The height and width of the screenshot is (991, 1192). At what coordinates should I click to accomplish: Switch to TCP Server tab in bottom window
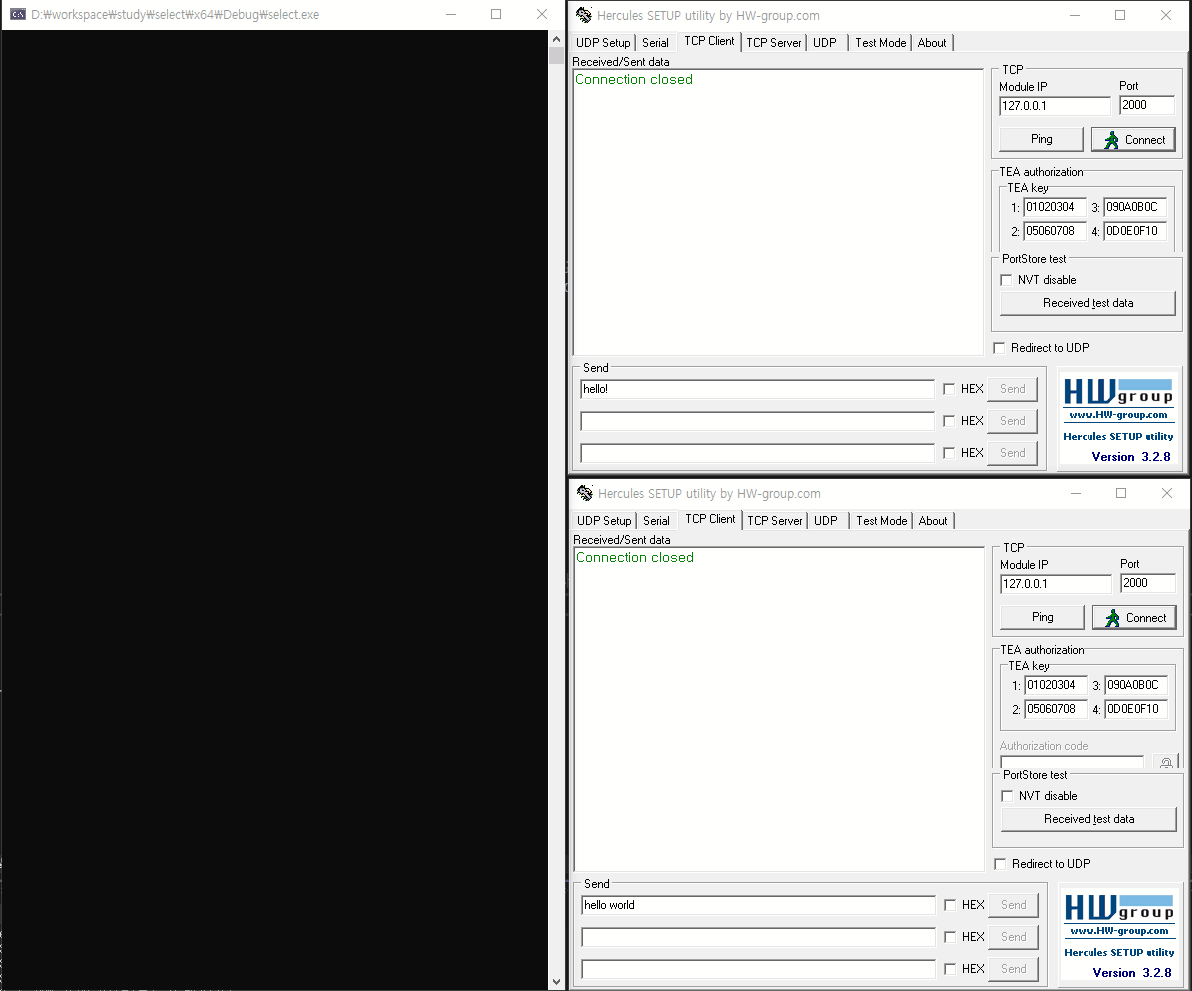tap(774, 521)
